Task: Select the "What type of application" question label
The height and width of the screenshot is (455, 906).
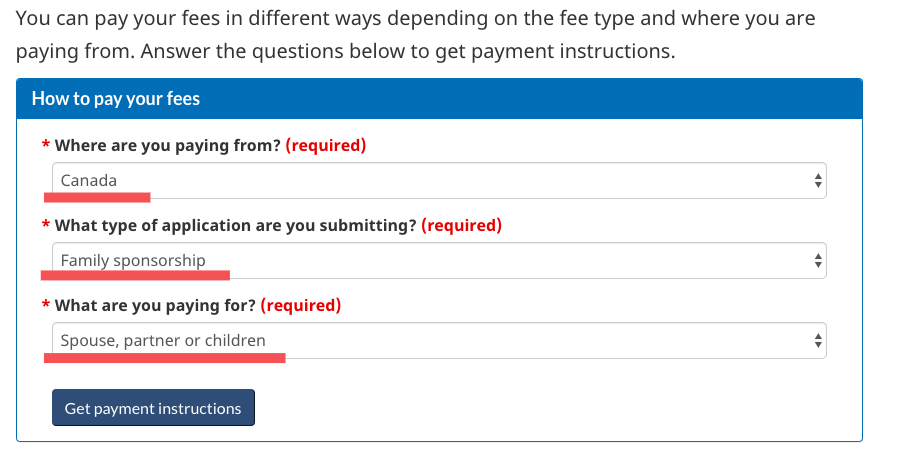Action: click(235, 225)
